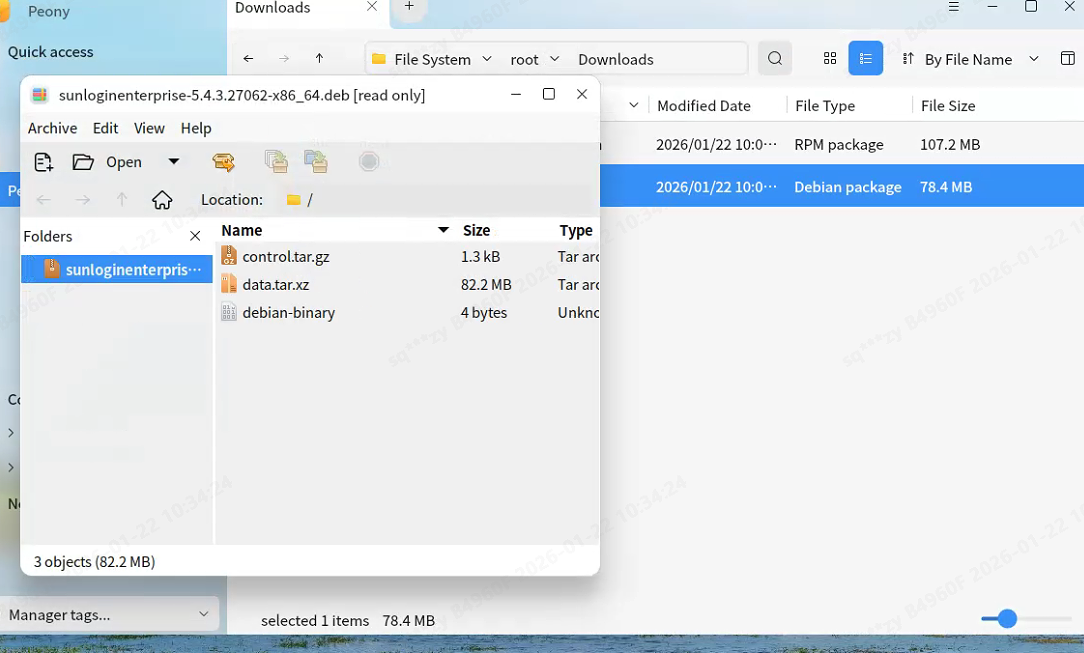The image size is (1084, 653).
Task: Click the Extract archive toolbar icon
Action: pos(224,162)
